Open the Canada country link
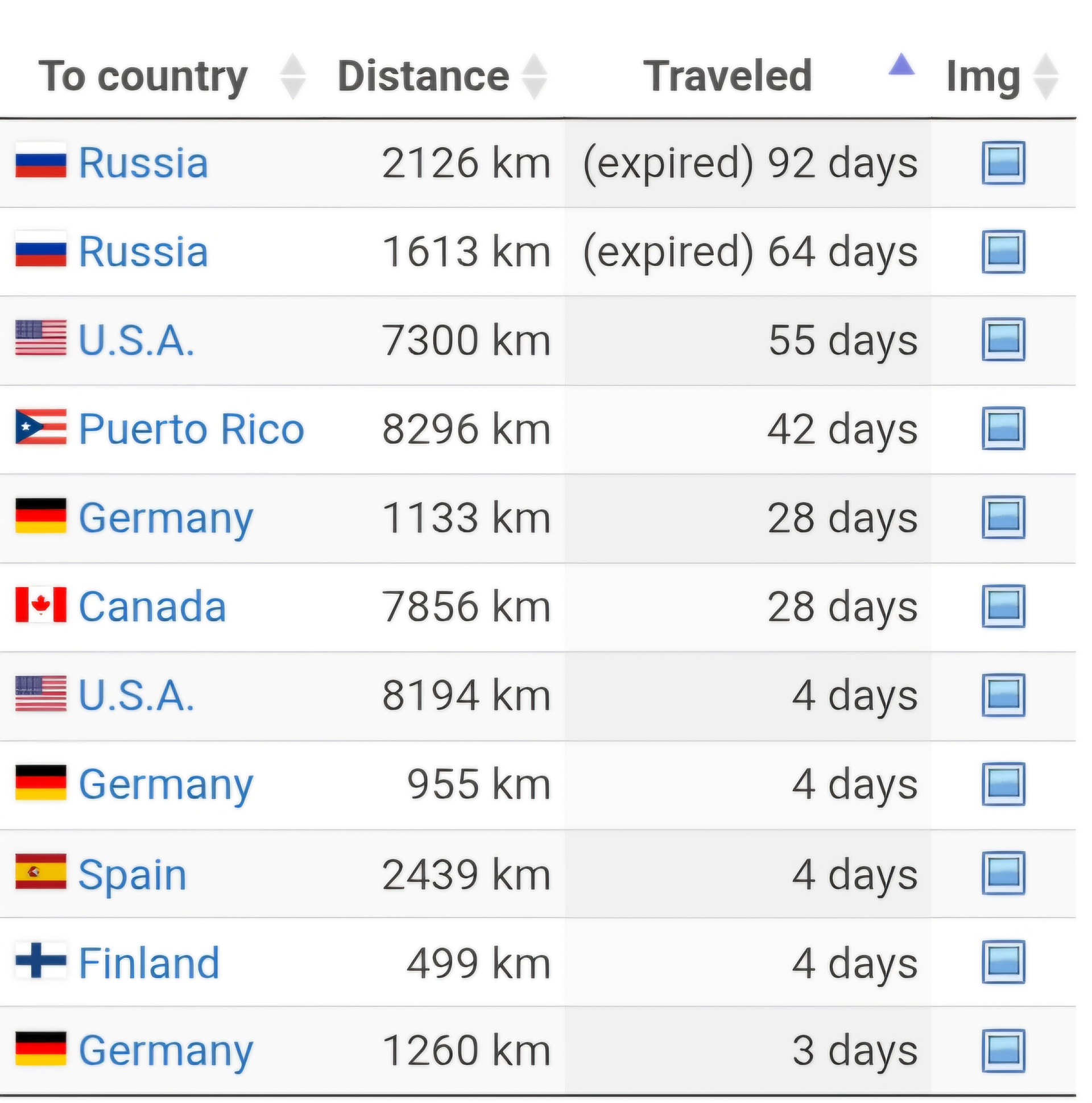The image size is (1092, 1103). pos(152,606)
